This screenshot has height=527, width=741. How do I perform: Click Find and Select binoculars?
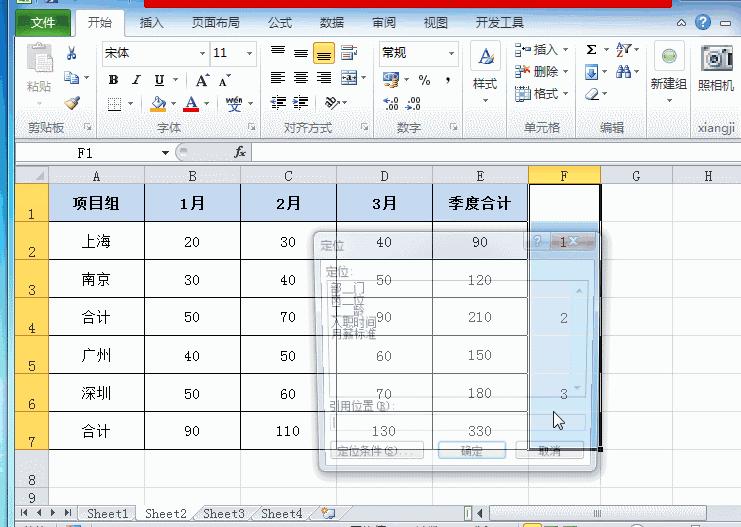click(623, 72)
